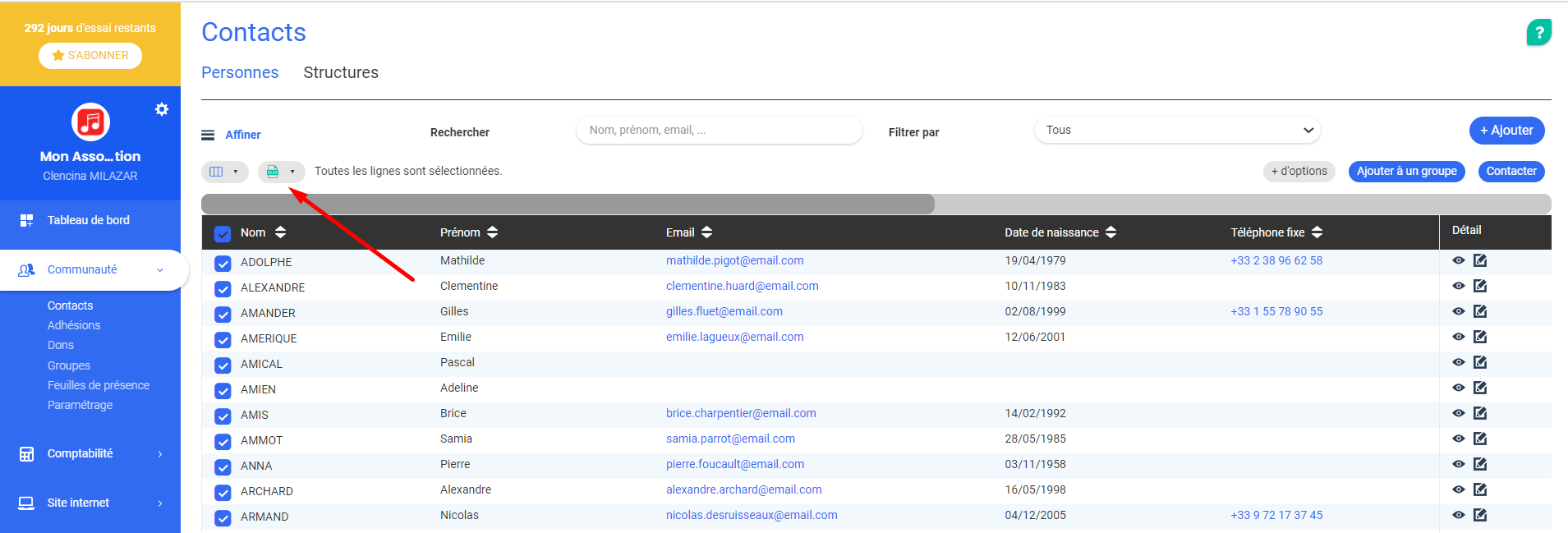This screenshot has width=1568, height=533.
Task: View details eye icon for AMANDER
Action: (x=1459, y=311)
